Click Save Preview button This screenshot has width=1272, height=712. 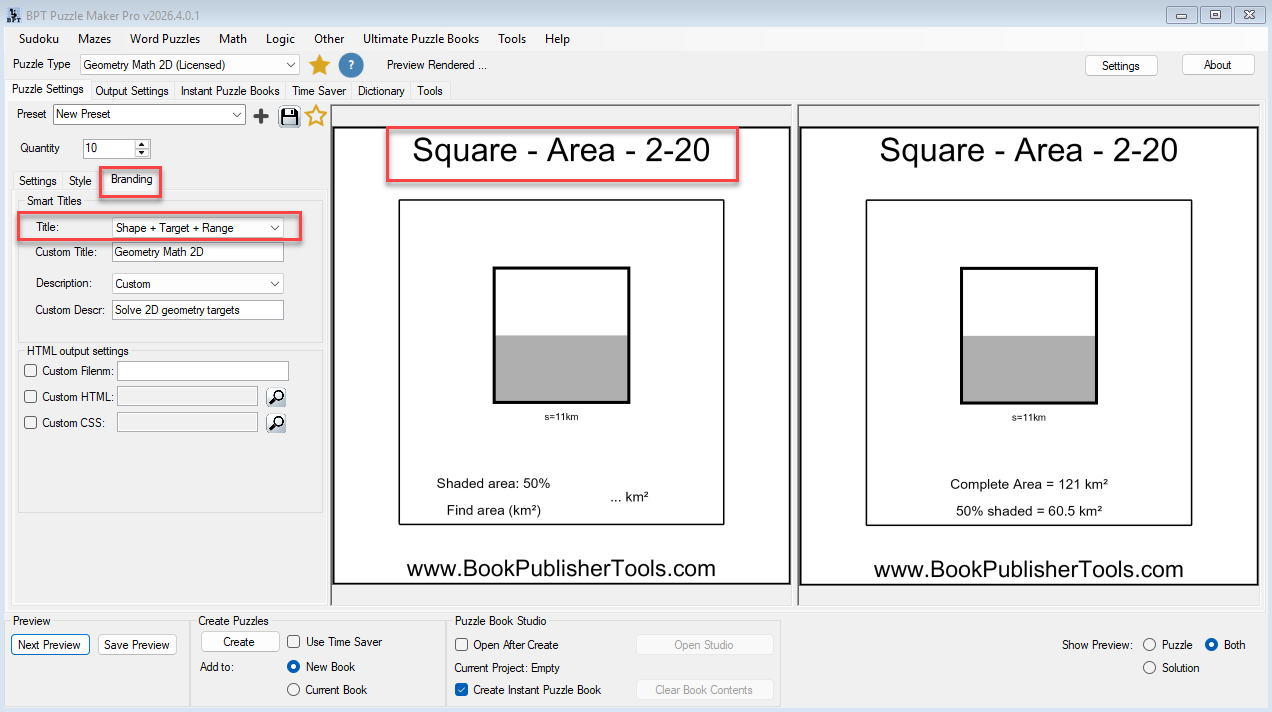(x=137, y=645)
